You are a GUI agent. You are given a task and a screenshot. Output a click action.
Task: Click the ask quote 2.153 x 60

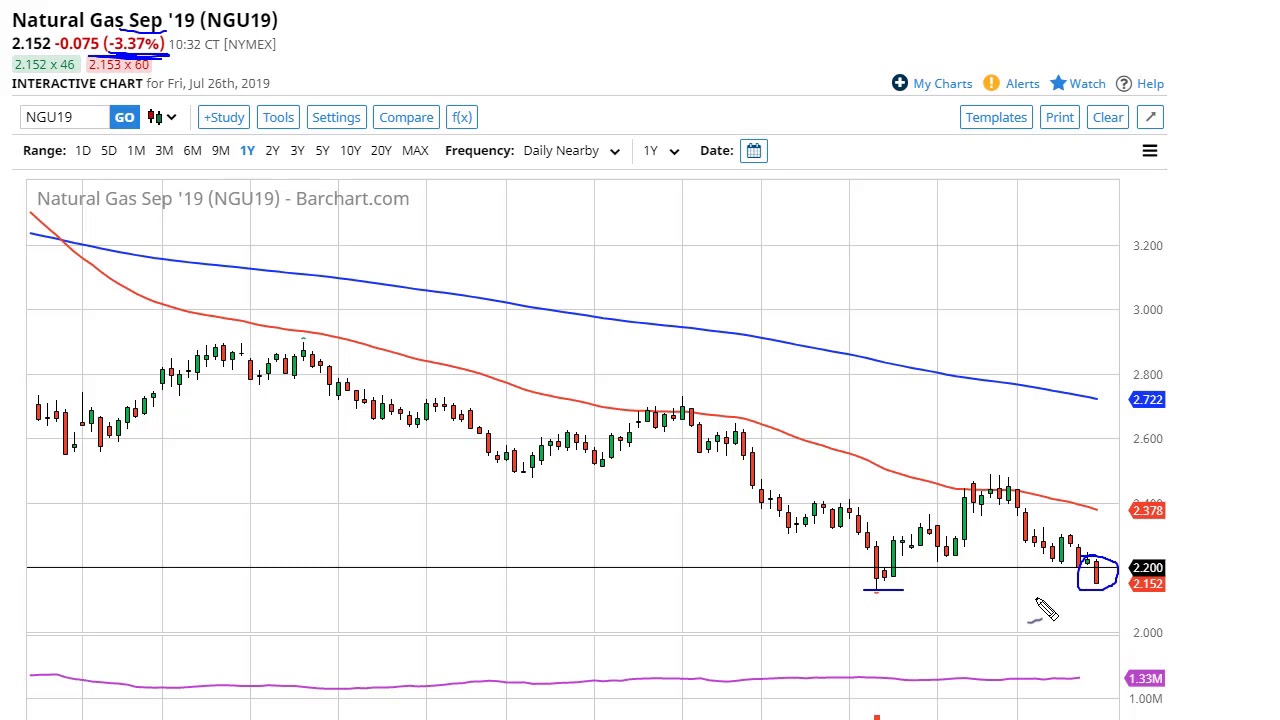(x=118, y=65)
